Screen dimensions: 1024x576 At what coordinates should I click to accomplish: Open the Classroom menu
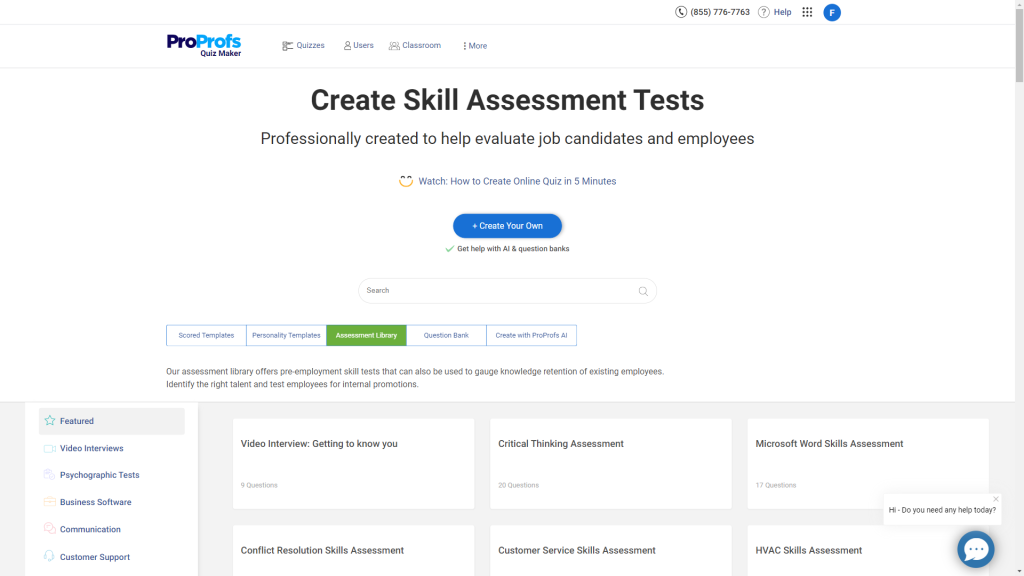click(415, 46)
